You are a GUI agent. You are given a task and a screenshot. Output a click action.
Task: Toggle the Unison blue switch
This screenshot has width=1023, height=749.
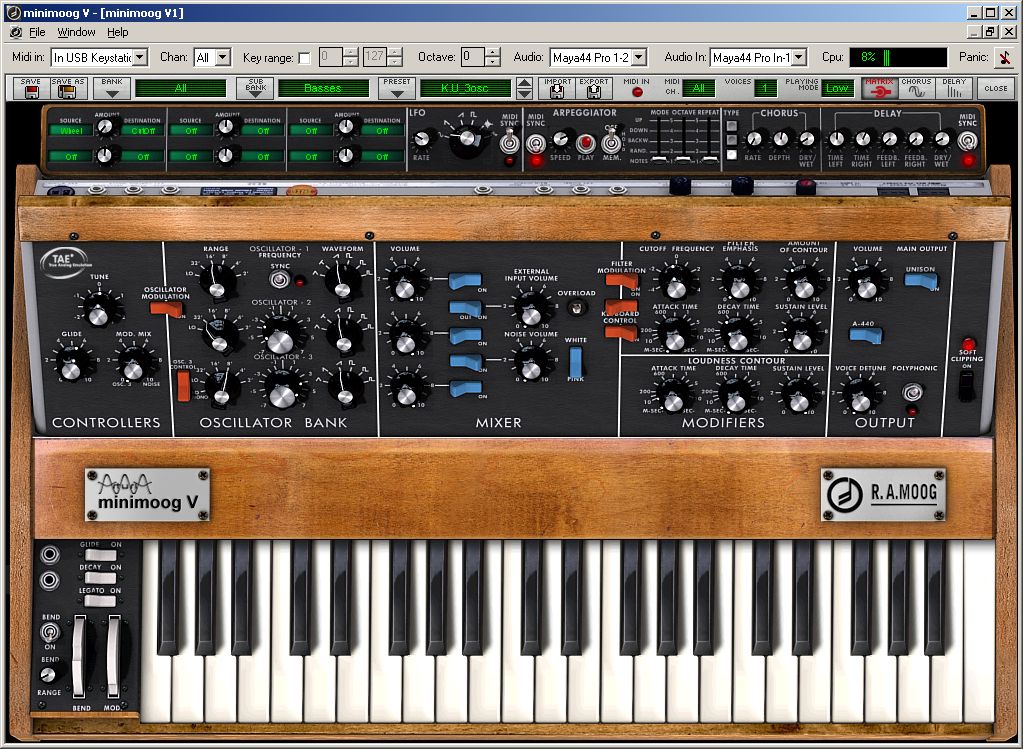920,281
